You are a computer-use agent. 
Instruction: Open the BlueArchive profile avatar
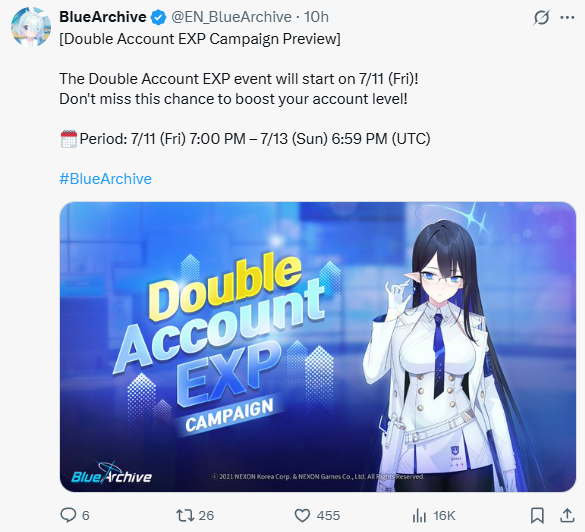tap(31, 27)
